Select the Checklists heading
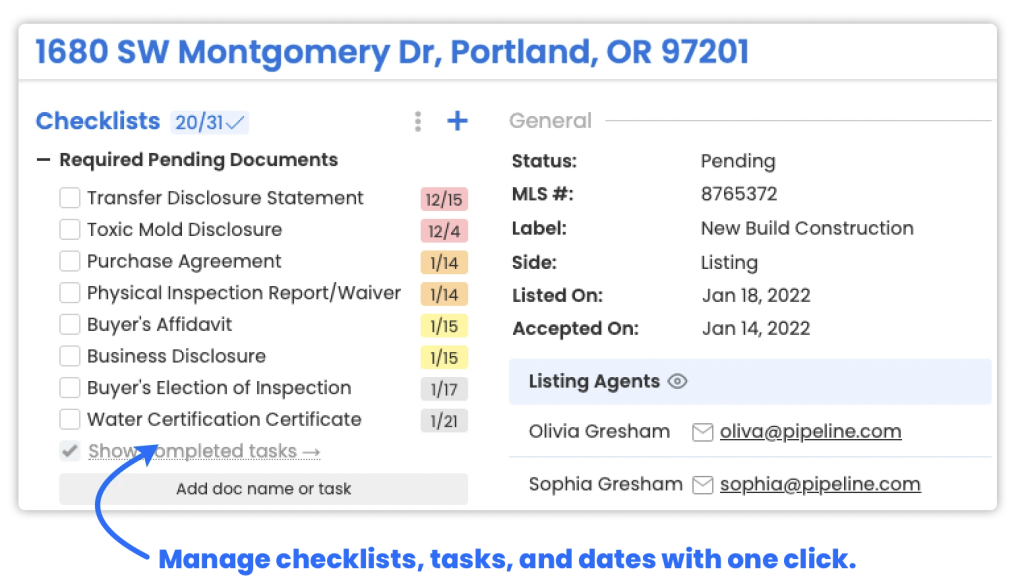Screen dimensions: 1024x586 98,122
